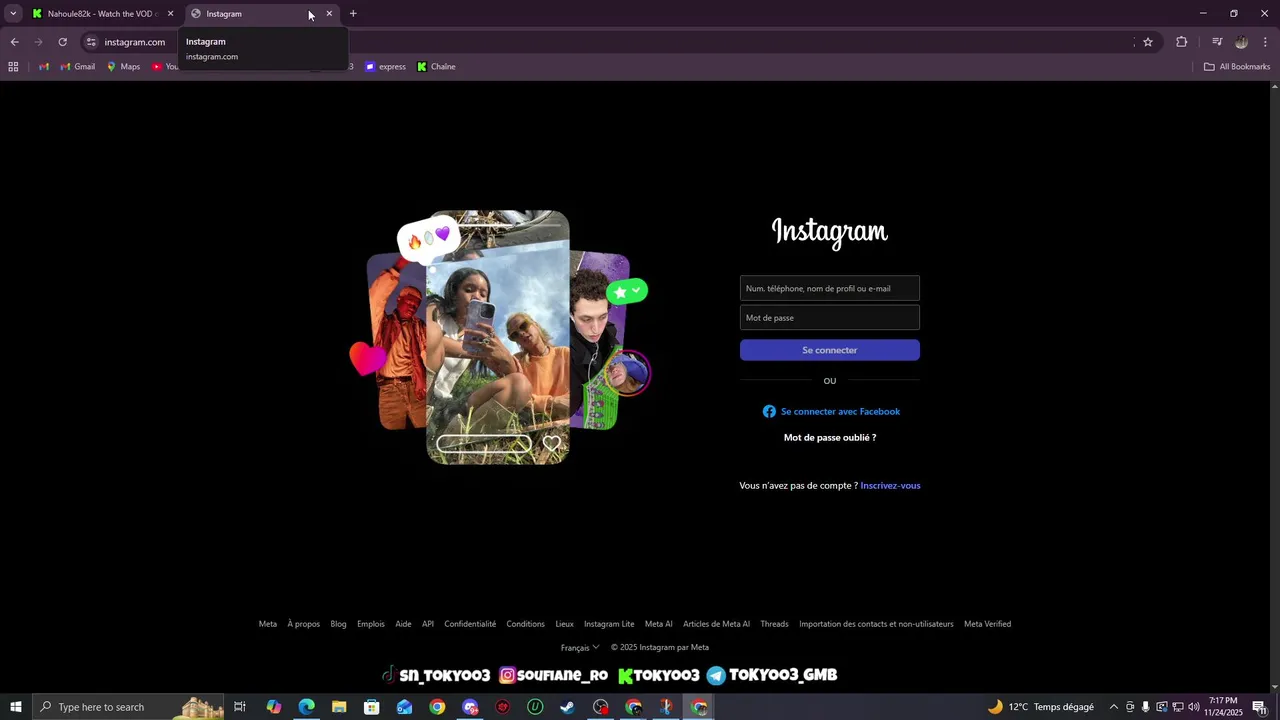Viewport: 1280px width, 720px height.
Task: Focus the phone, username or email field
Action: point(830,288)
